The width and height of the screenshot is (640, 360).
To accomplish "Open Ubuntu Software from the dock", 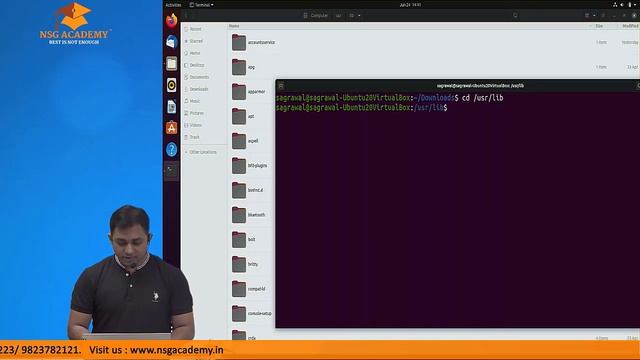I will [x=171, y=128].
